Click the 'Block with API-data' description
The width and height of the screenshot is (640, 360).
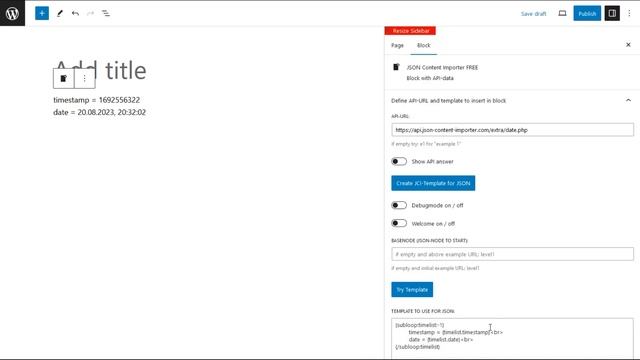(x=430, y=78)
